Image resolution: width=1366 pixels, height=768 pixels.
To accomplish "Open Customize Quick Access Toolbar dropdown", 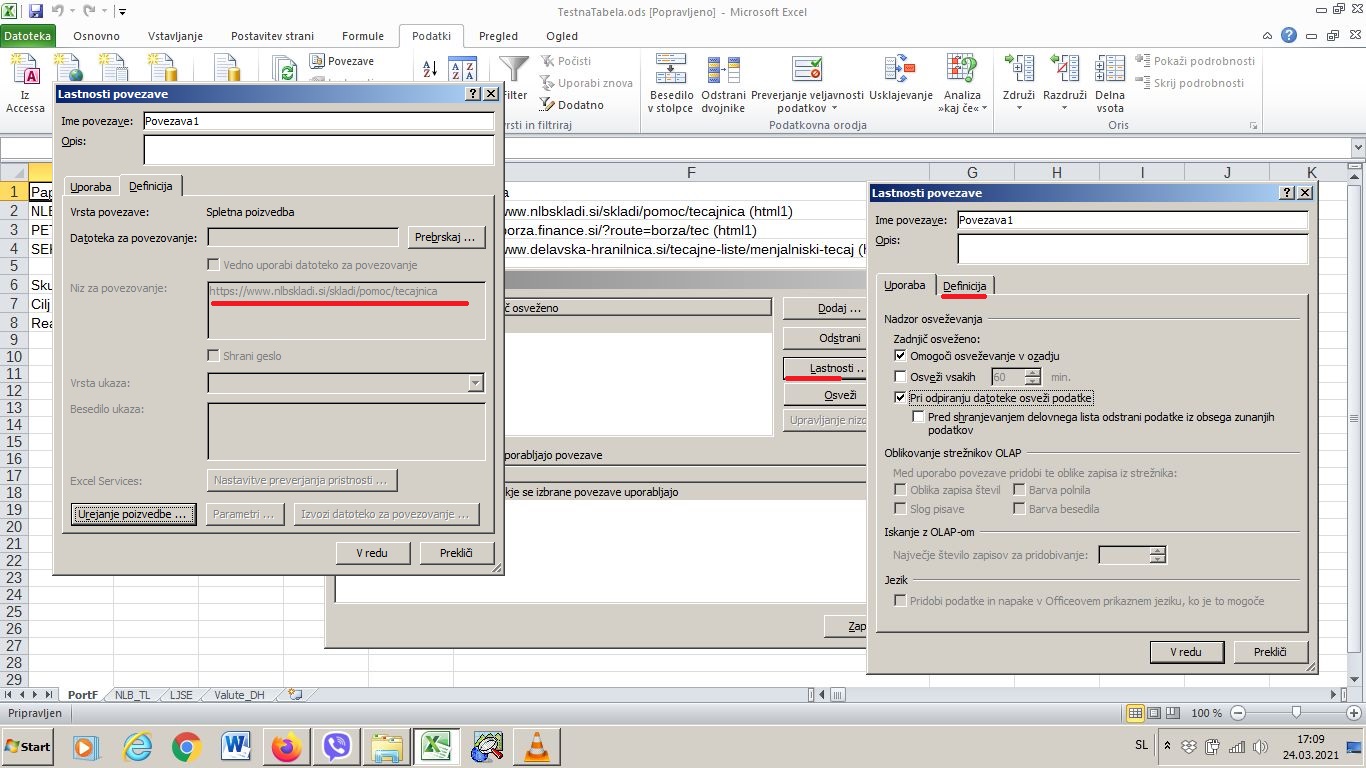I will click(x=122, y=12).
